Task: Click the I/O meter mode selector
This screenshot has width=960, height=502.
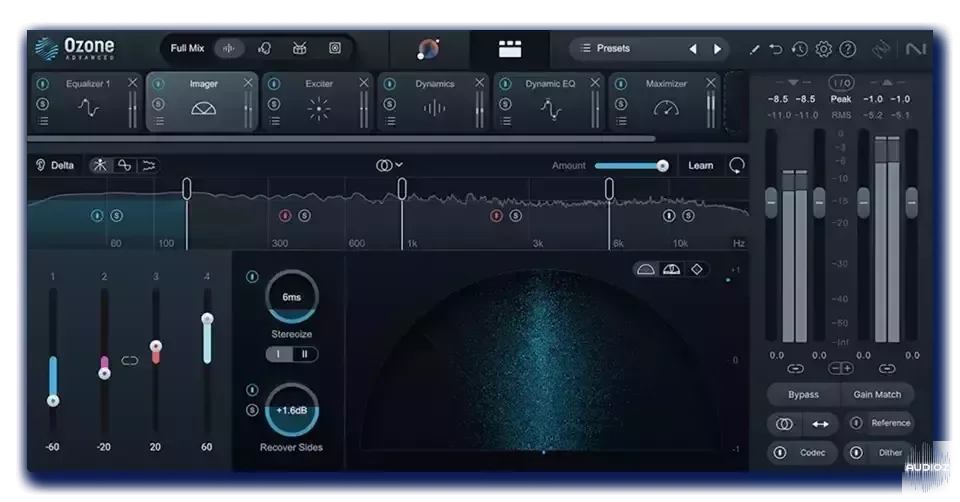Action: pyautogui.click(x=841, y=83)
